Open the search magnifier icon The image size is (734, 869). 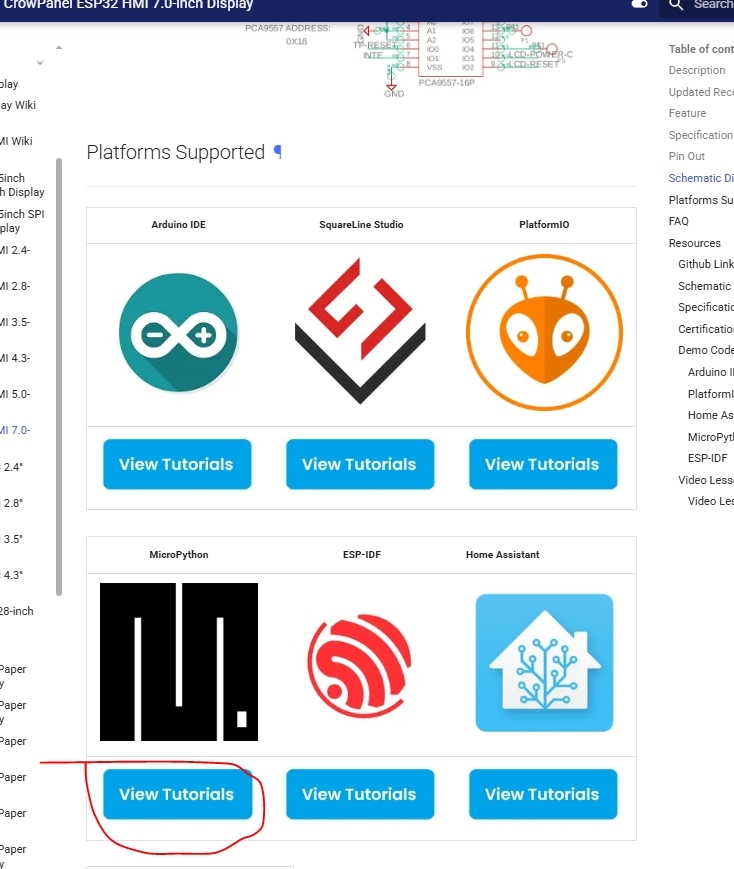[x=676, y=5]
